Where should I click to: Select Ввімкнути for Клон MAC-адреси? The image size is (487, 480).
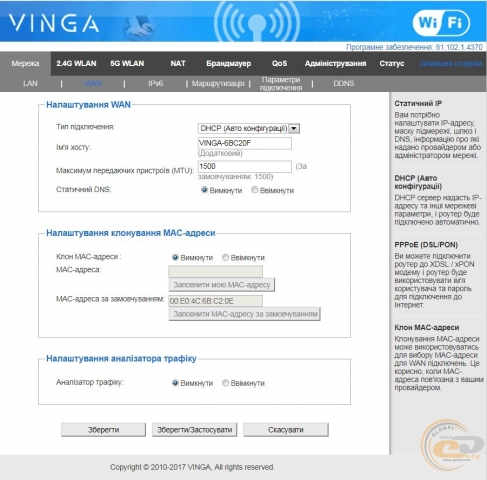(226, 257)
